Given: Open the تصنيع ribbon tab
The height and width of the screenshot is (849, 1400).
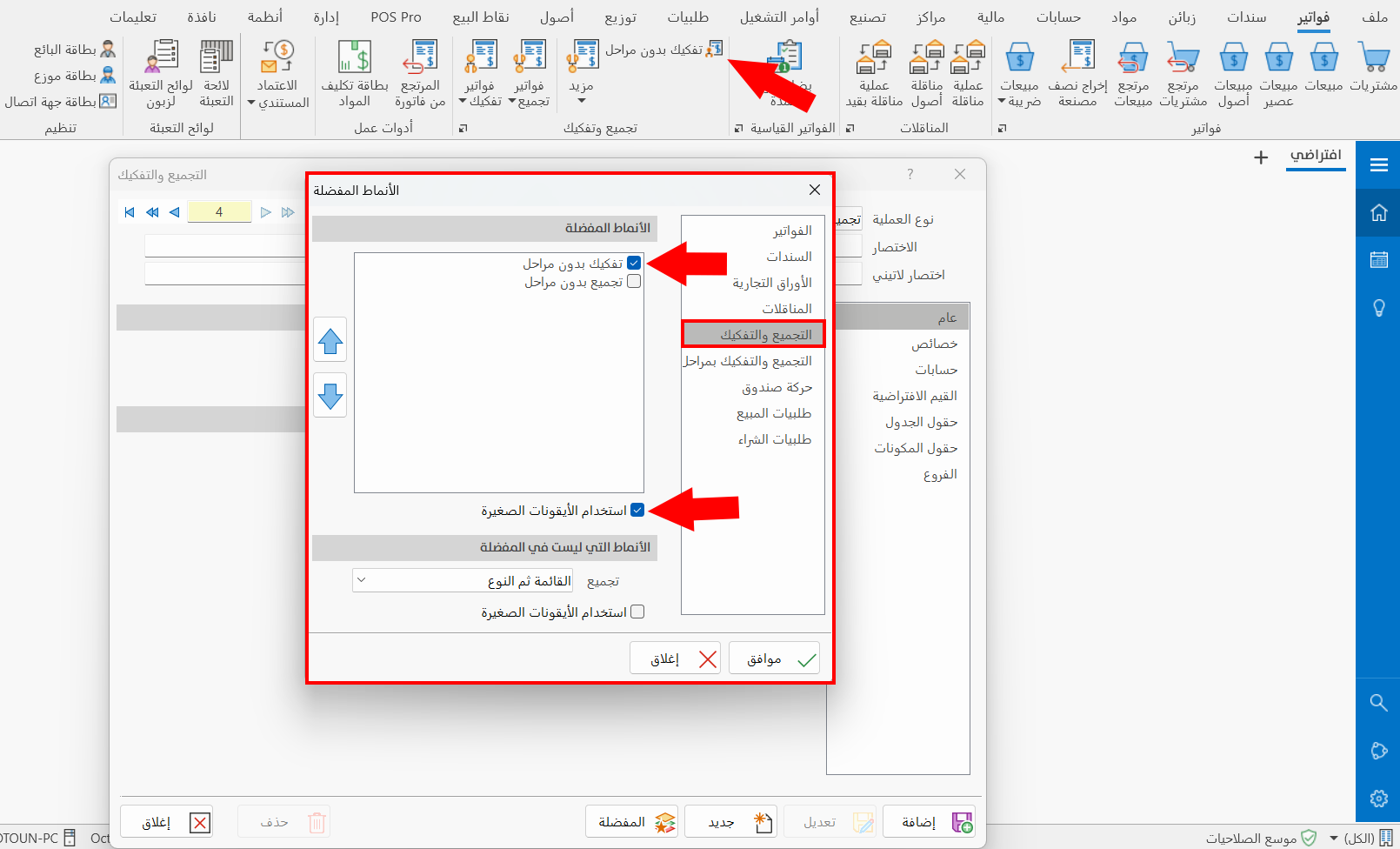Looking at the screenshot, I should coord(867,17).
